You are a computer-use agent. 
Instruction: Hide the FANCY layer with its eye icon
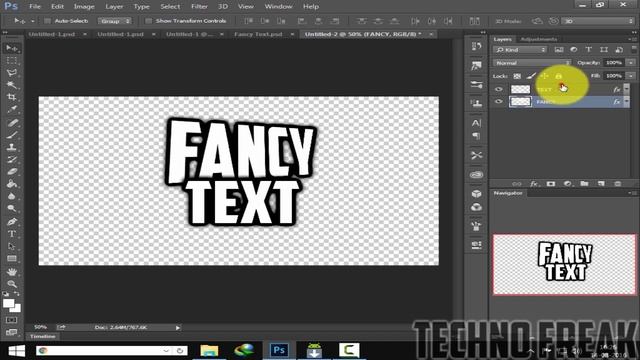pyautogui.click(x=499, y=101)
